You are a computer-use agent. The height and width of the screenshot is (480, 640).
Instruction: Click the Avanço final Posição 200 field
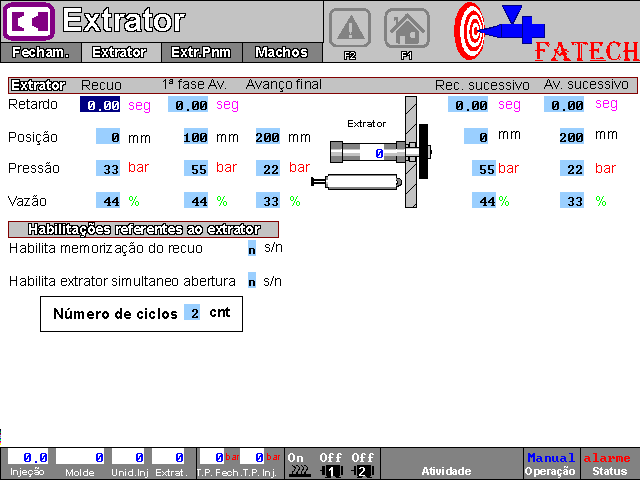click(268, 137)
